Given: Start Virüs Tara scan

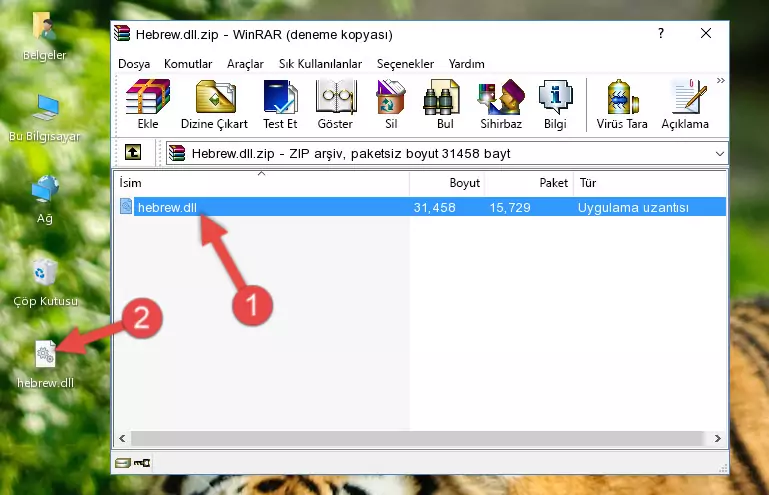Looking at the screenshot, I should click(622, 104).
